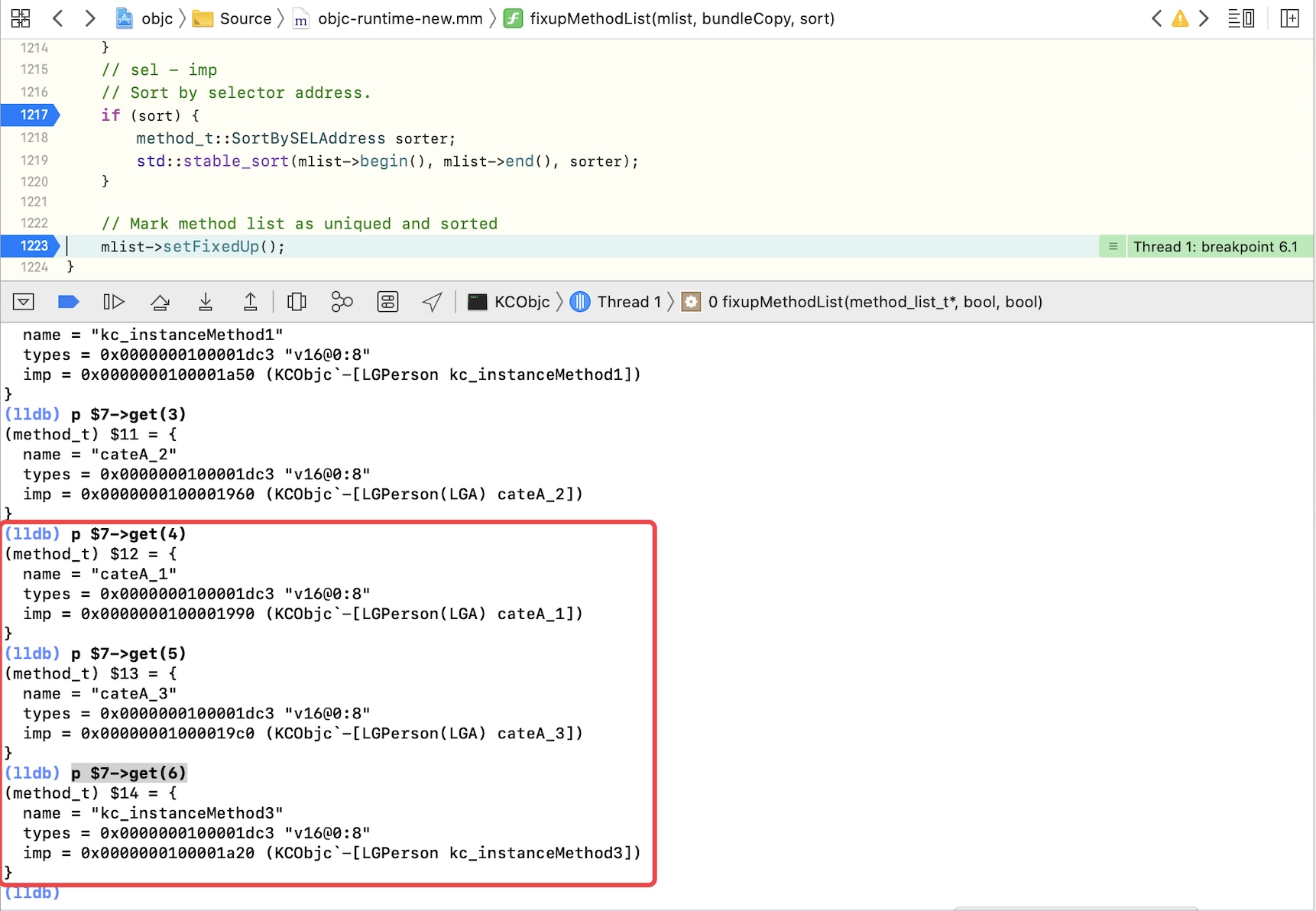
Task: Open editor options lines menu
Action: [1240, 18]
